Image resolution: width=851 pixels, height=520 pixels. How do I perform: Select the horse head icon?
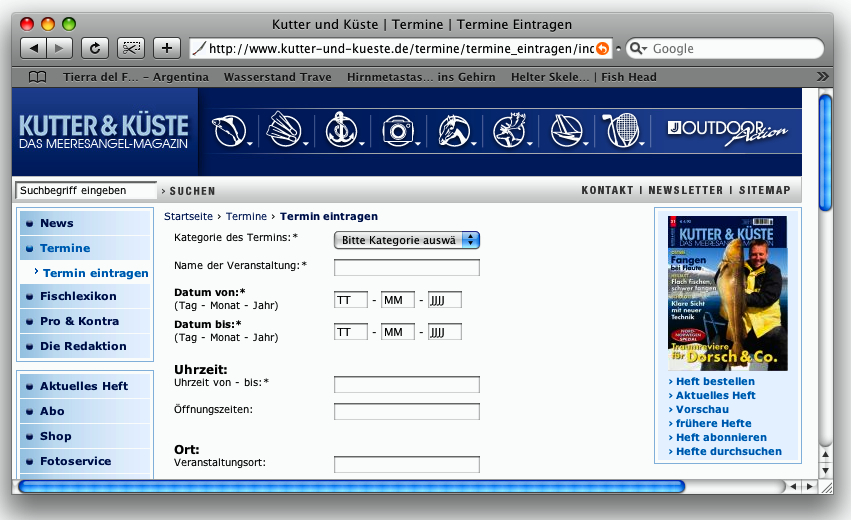pyautogui.click(x=454, y=130)
